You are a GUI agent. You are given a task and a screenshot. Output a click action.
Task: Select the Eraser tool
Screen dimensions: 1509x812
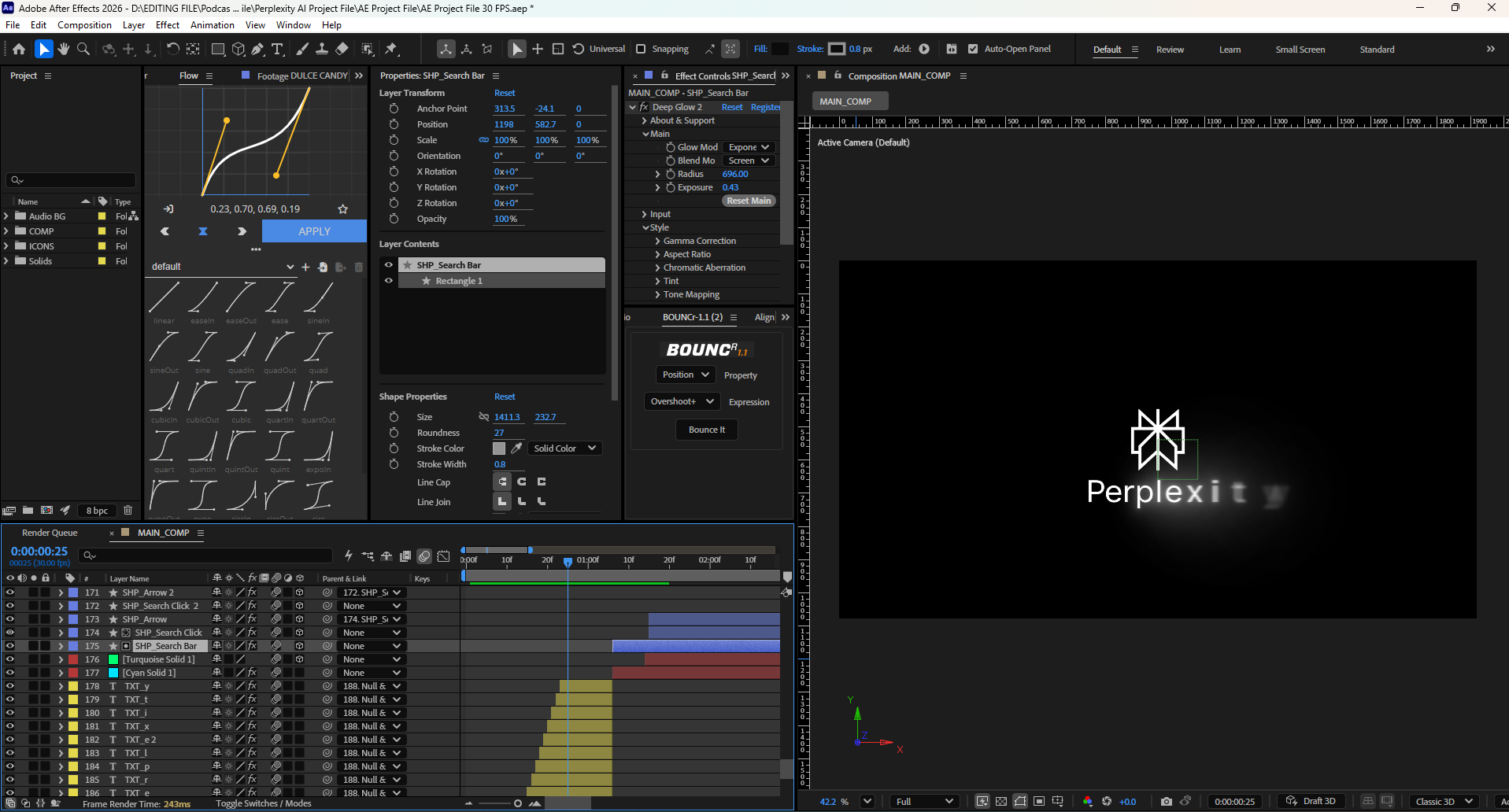click(x=342, y=49)
